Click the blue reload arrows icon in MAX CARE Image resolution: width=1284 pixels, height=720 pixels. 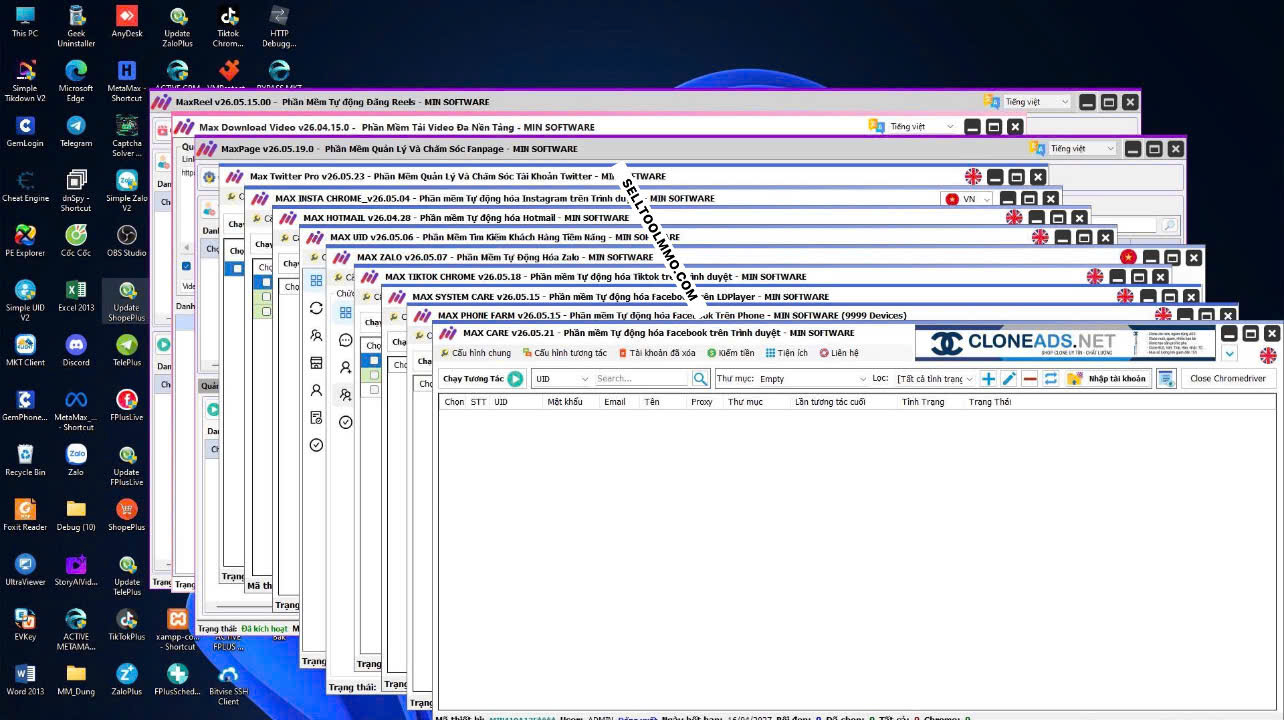(x=1051, y=379)
